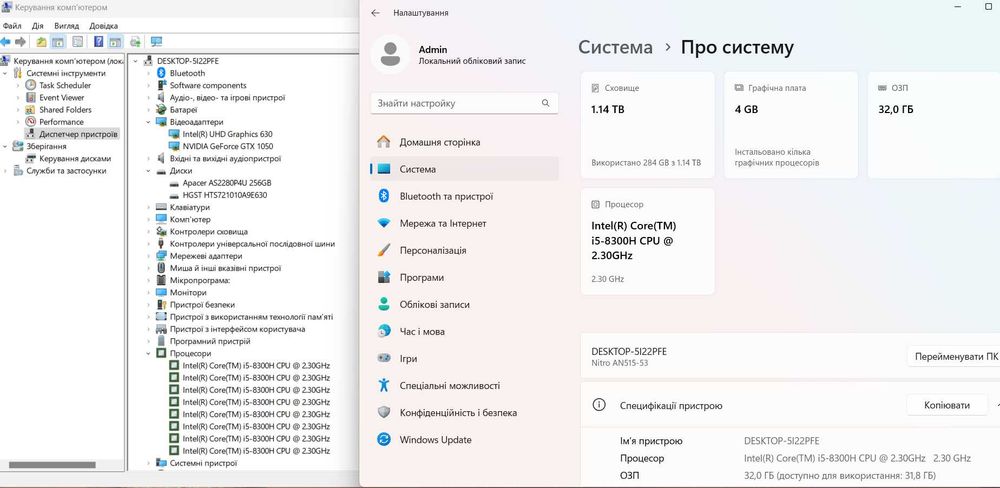Expand the Мережеві адаптери device category

149,256
